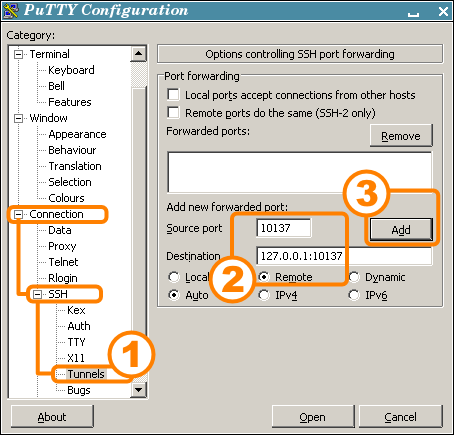This screenshot has height=435, width=454.
Task: Click the Cancel button
Action: point(401,417)
